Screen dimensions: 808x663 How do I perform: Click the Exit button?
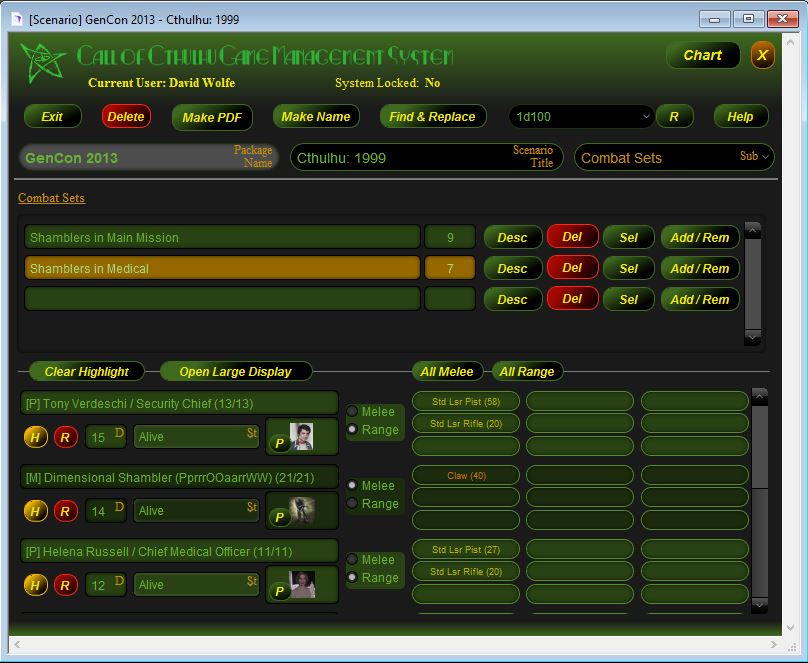pos(53,116)
